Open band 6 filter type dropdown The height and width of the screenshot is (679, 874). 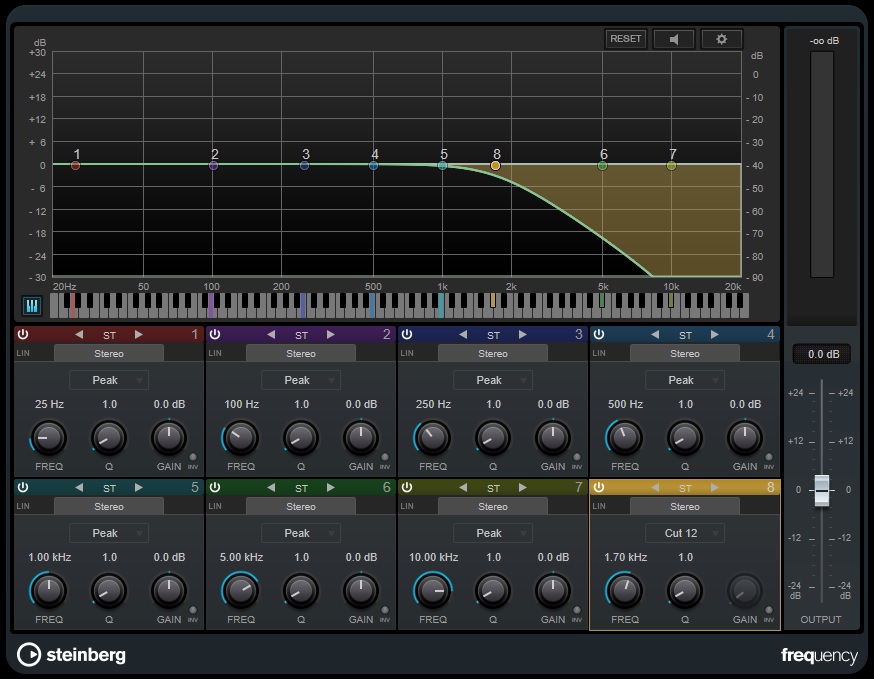click(300, 534)
